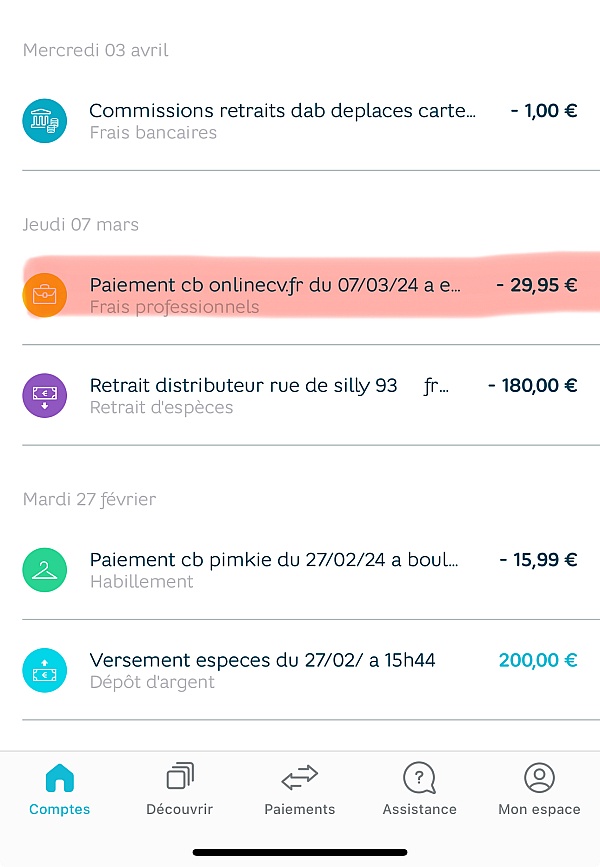This screenshot has height=867, width=600.
Task: Tap the 200,00 € deposit amount
Action: tap(537, 660)
